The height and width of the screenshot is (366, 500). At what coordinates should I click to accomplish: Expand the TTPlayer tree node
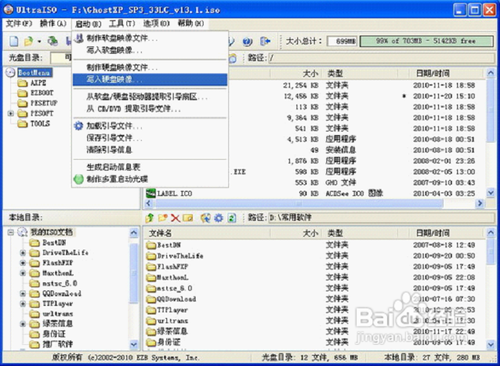[23, 304]
